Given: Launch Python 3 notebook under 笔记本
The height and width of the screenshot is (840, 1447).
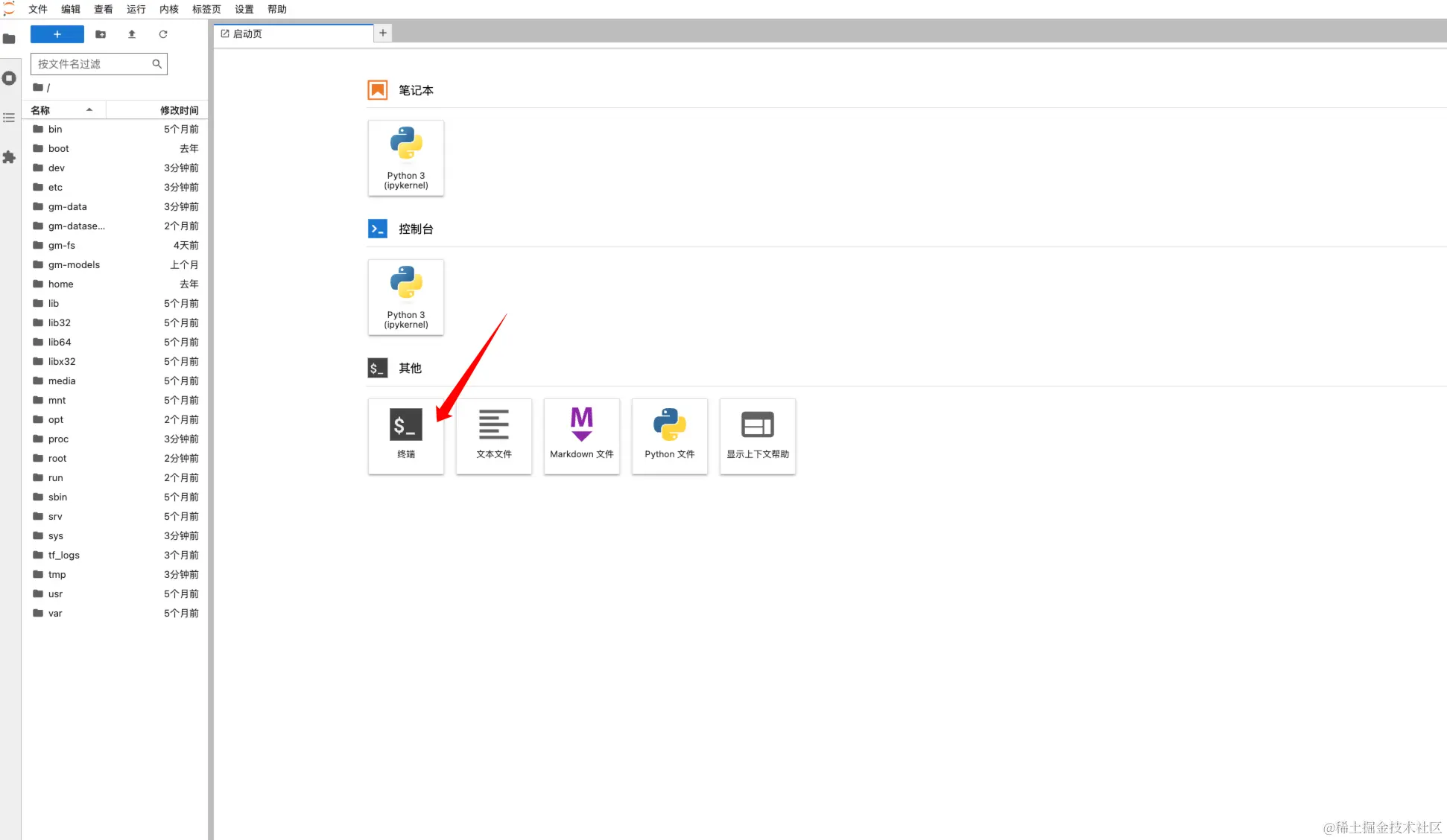Looking at the screenshot, I should (x=406, y=158).
